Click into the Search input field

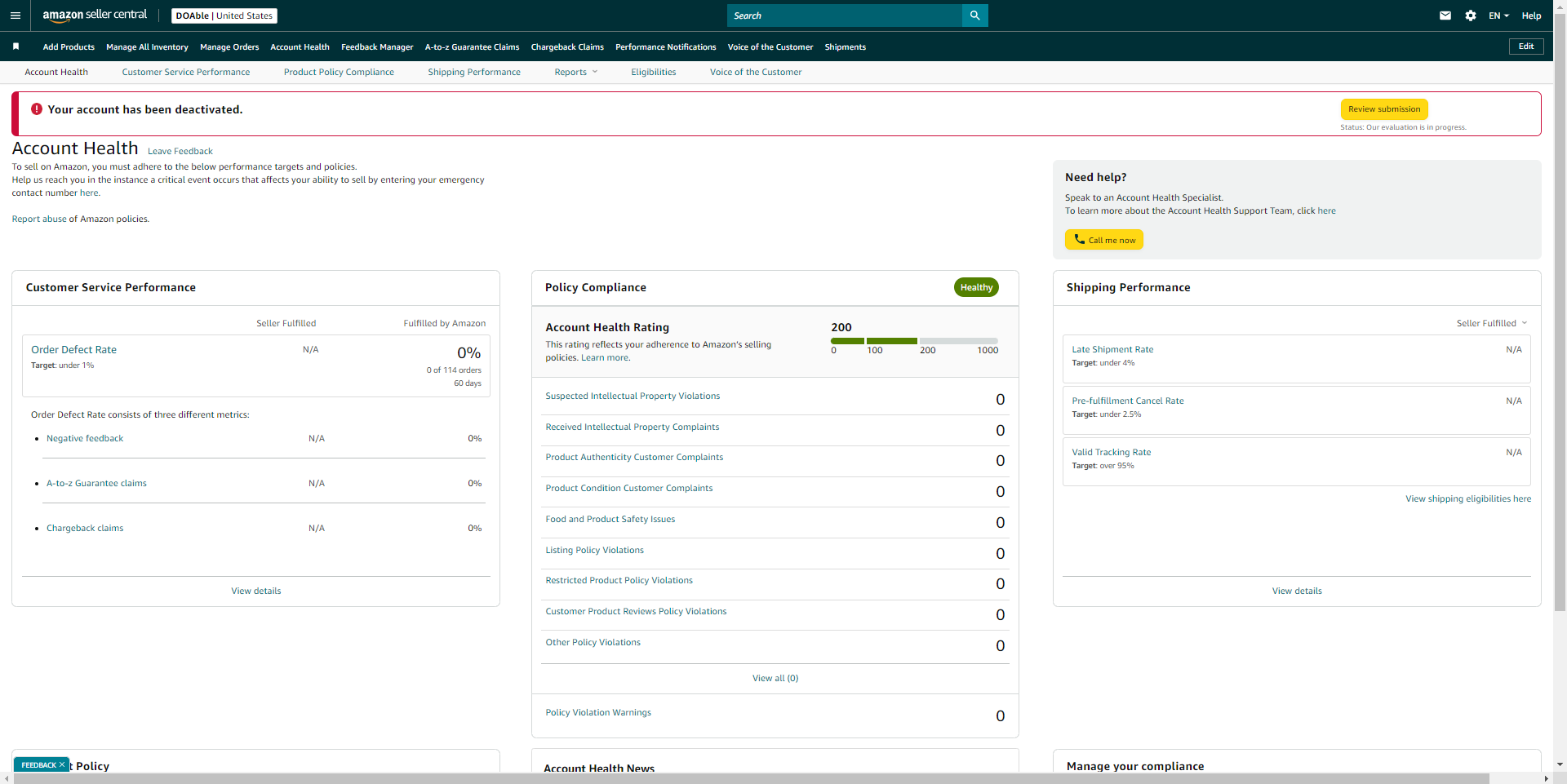coord(845,16)
